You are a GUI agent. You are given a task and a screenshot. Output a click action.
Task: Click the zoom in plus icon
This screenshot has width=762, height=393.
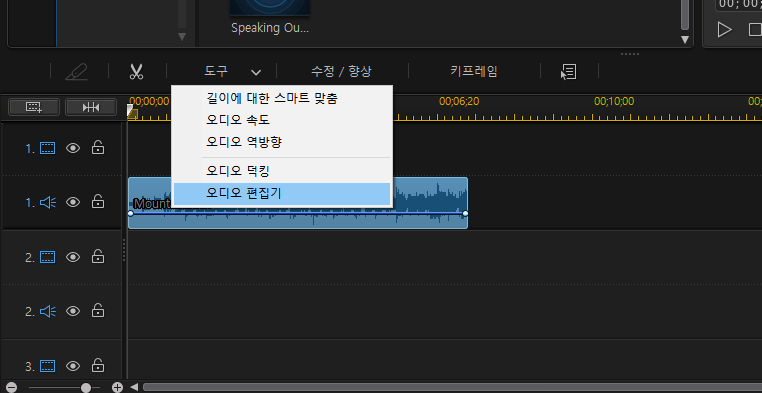click(117, 387)
